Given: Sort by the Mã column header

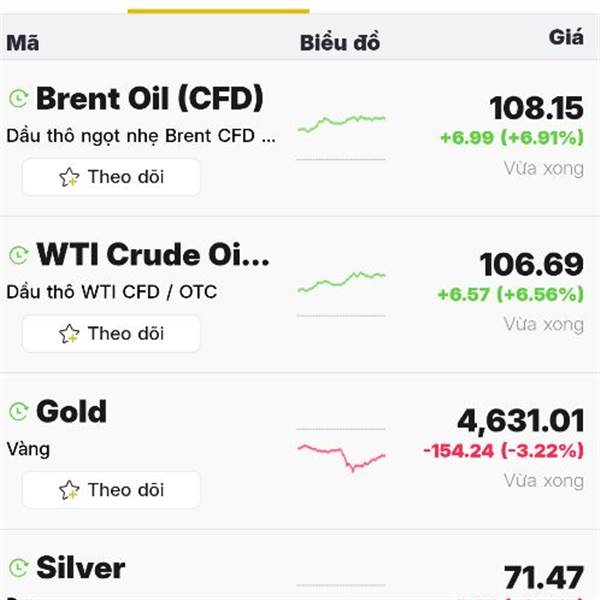Looking at the screenshot, I should 22,43.
